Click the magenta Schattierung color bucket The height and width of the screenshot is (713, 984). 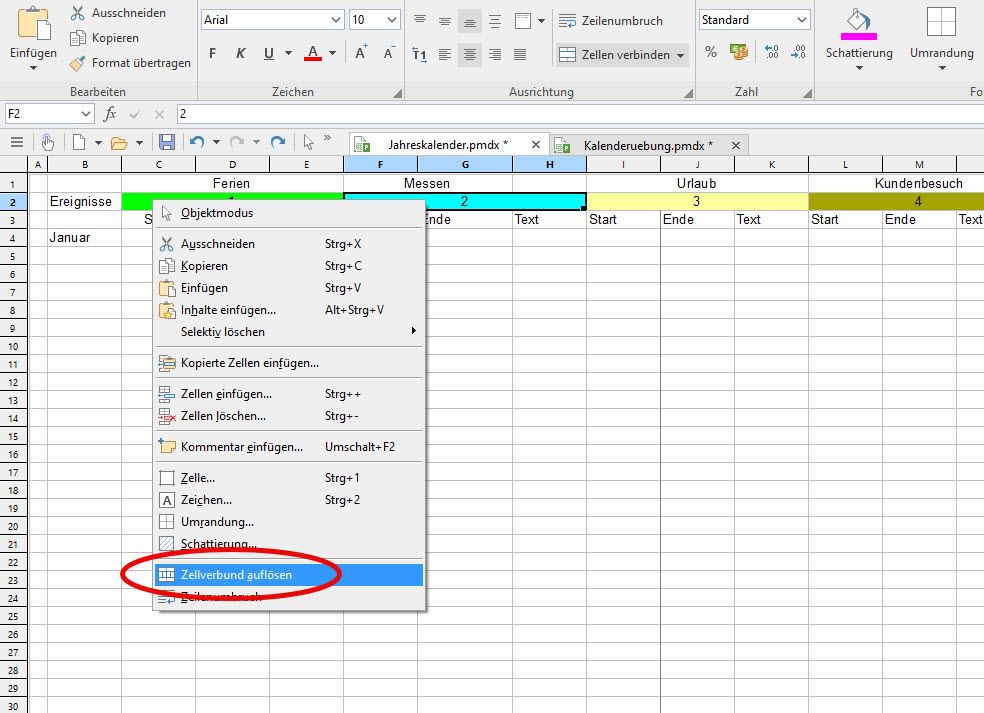859,25
